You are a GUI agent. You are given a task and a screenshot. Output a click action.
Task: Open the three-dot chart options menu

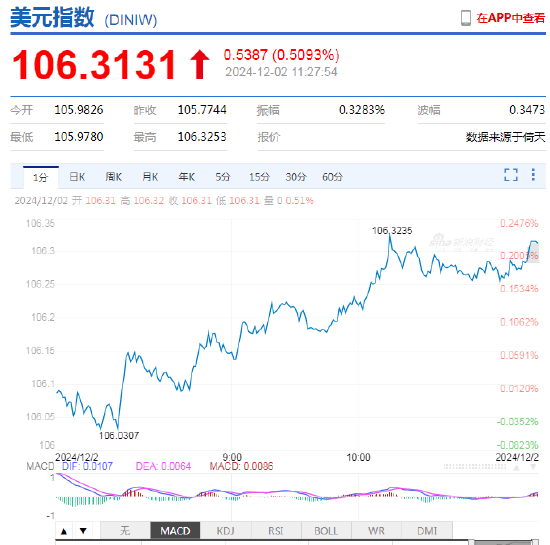pyautogui.click(x=533, y=175)
